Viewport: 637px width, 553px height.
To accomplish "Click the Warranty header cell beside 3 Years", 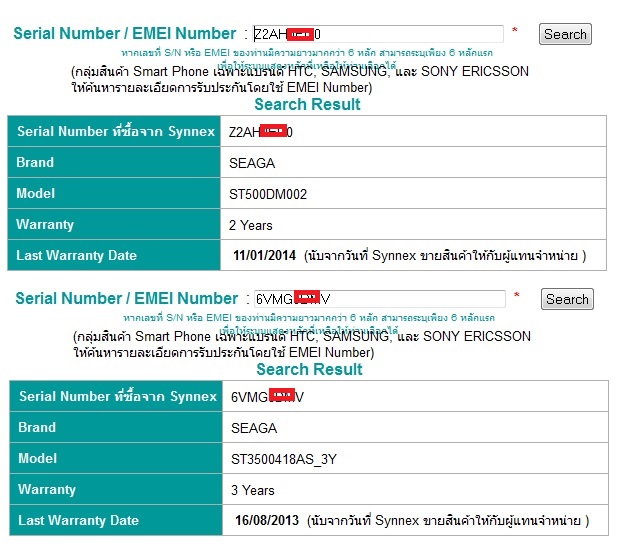I will [x=47, y=490].
